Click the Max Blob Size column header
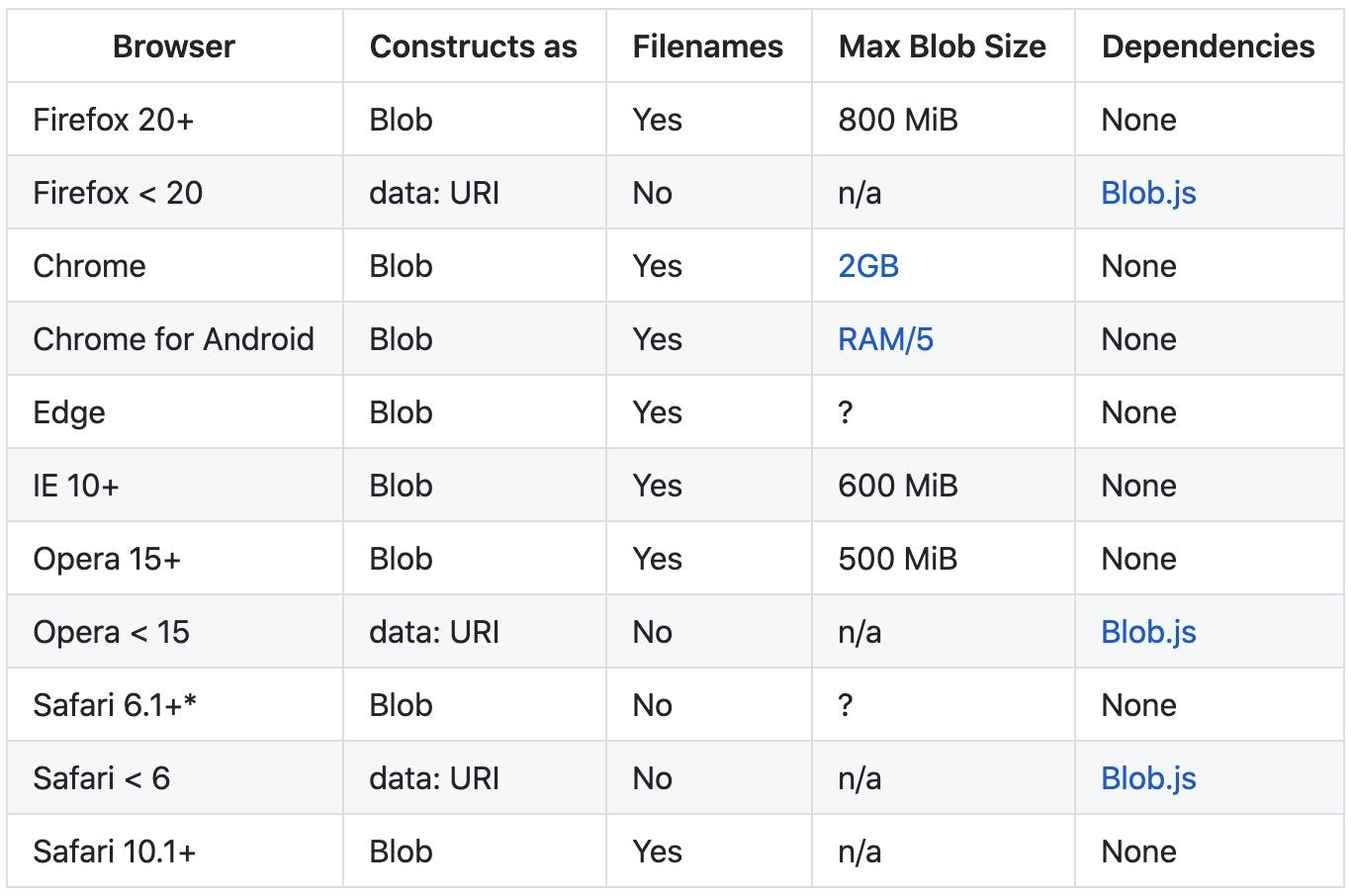The height and width of the screenshot is (896, 1355). 942,46
